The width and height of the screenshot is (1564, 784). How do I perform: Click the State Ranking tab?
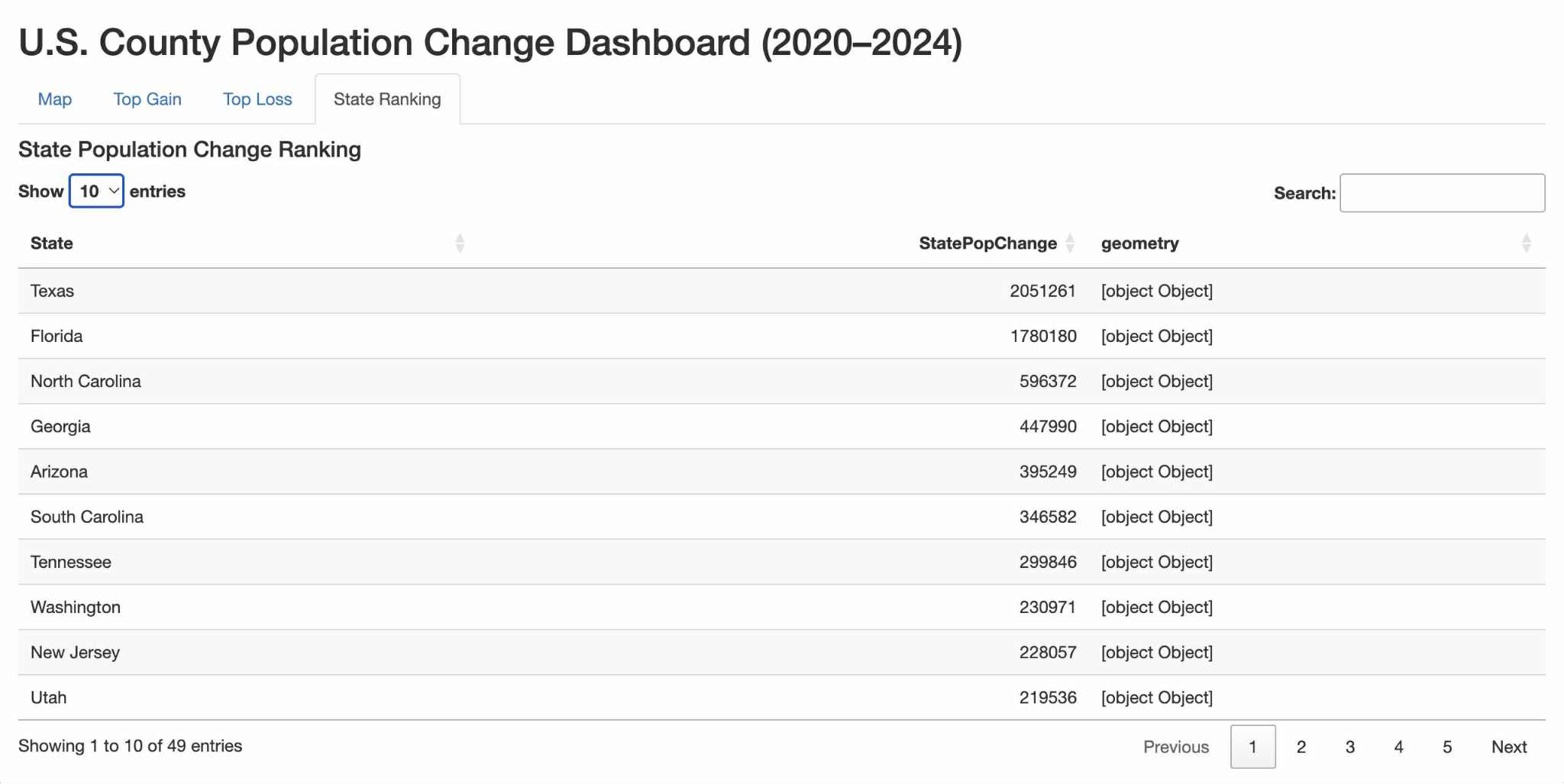[387, 99]
